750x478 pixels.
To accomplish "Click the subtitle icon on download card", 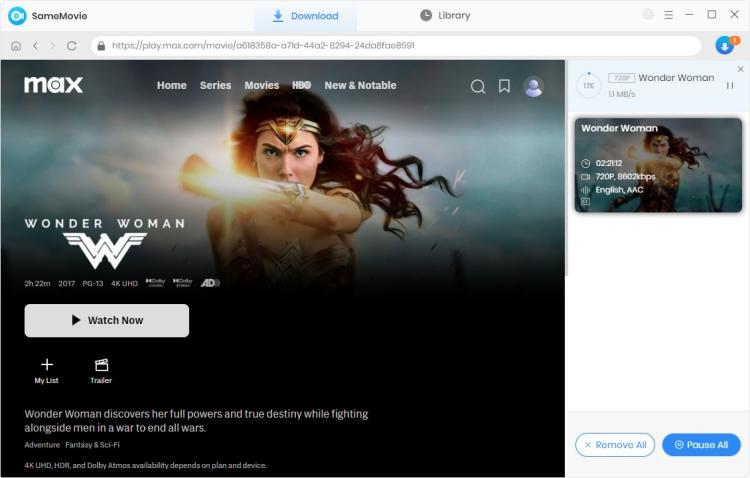I will (x=585, y=201).
